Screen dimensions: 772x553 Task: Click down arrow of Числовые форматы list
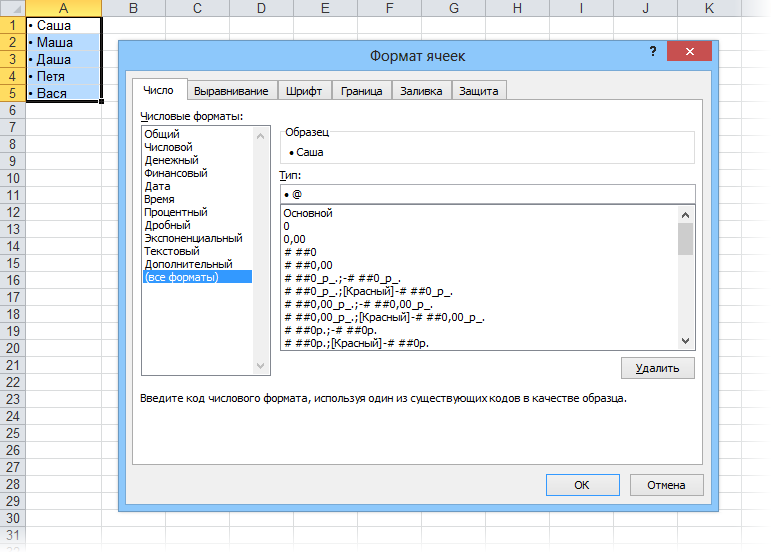(260, 365)
